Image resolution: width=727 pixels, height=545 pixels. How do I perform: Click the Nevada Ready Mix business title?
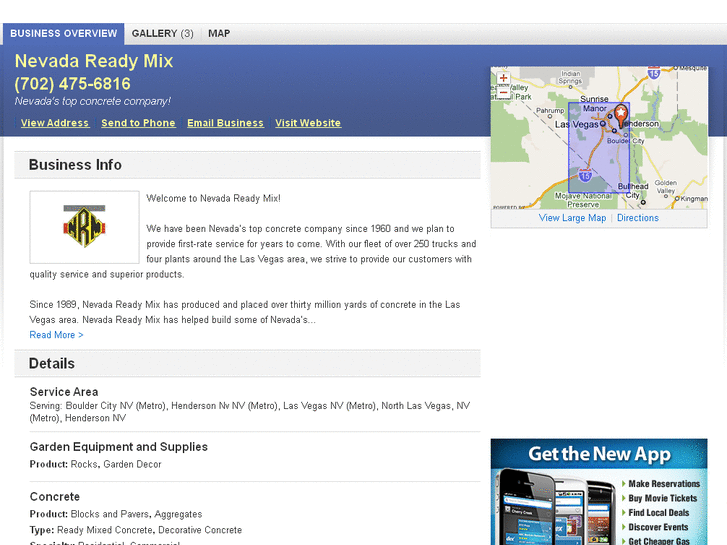(x=94, y=61)
